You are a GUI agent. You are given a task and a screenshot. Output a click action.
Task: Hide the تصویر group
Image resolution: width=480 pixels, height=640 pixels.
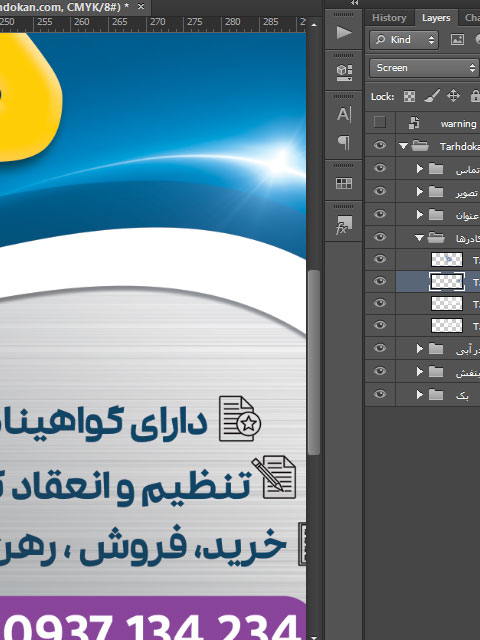coord(380,191)
